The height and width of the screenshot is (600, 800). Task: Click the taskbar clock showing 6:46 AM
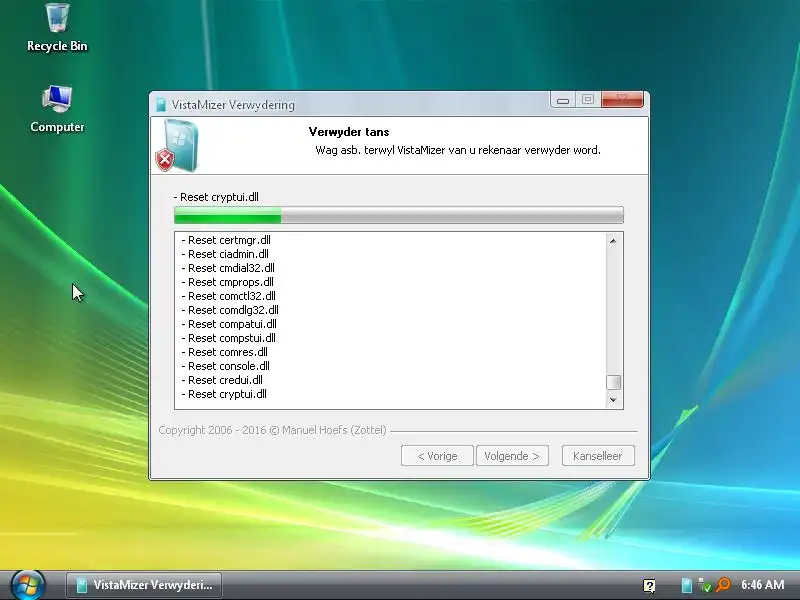763,585
